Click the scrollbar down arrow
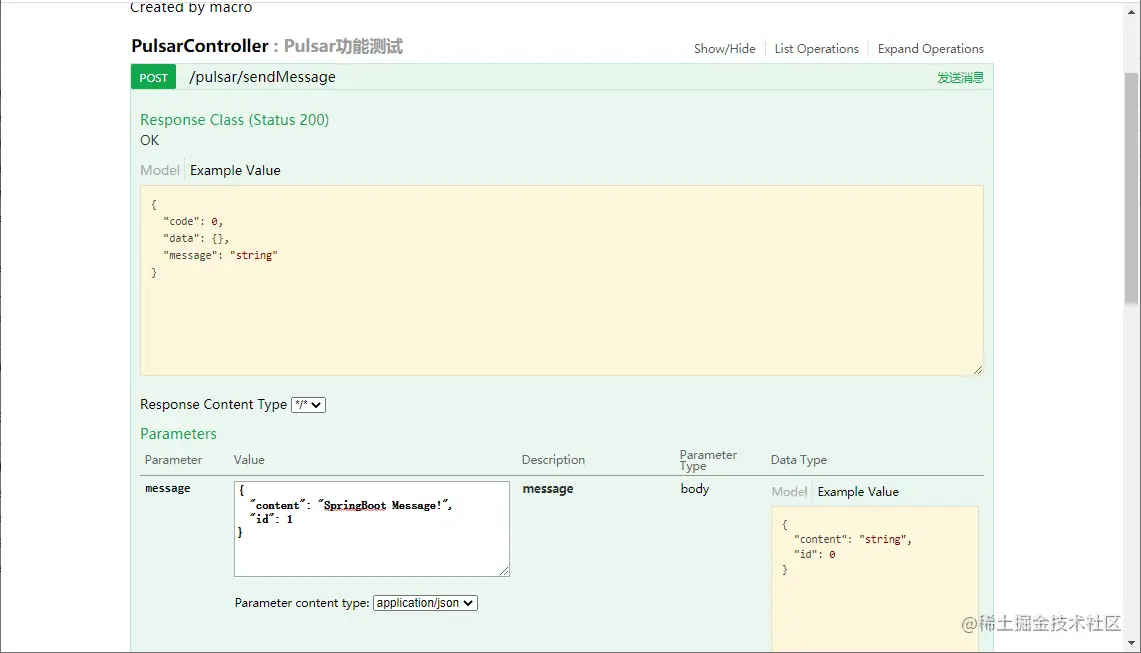This screenshot has width=1141, height=653. tap(1132, 643)
